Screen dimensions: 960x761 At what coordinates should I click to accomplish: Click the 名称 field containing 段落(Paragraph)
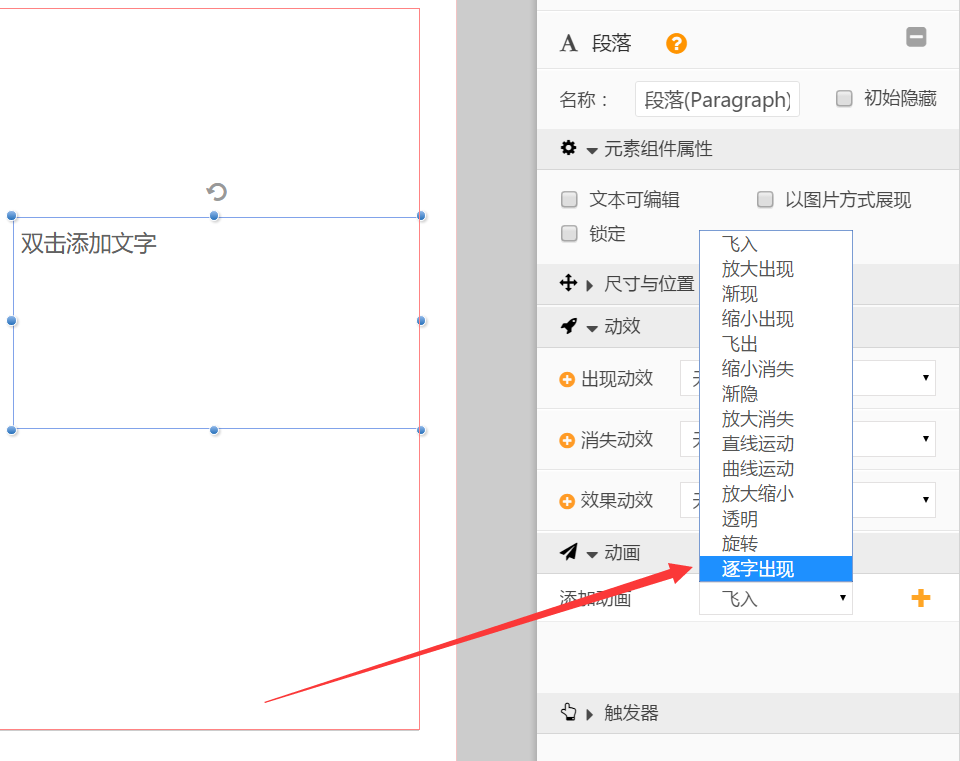(717, 100)
